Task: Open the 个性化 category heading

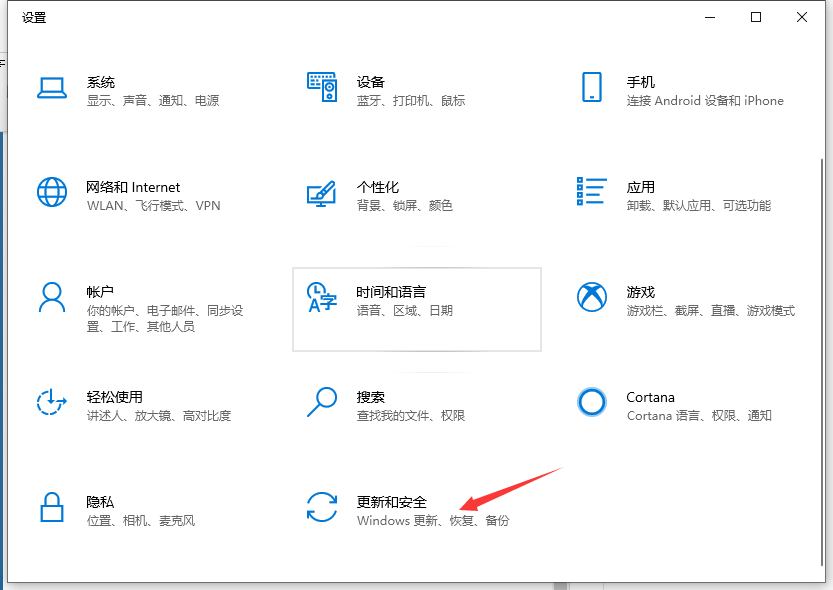Action: pos(378,187)
